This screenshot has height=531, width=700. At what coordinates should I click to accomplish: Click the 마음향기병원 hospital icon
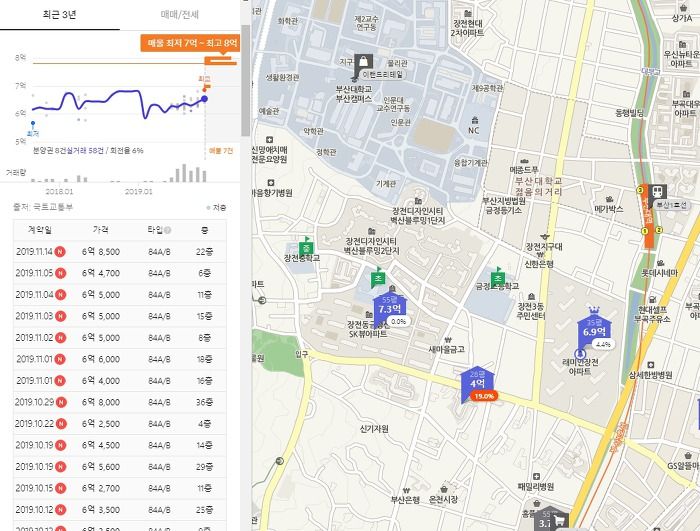pos(271,183)
